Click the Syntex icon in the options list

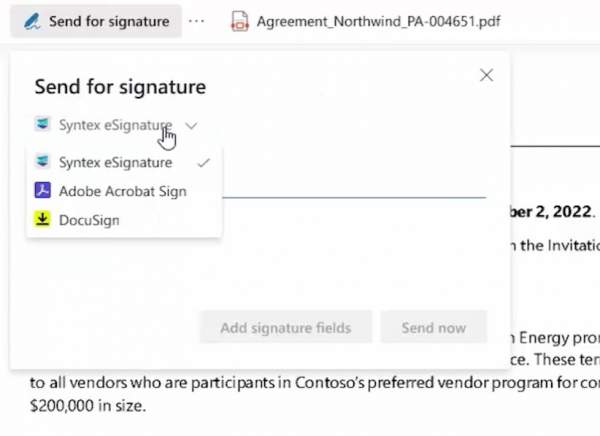click(x=43, y=162)
